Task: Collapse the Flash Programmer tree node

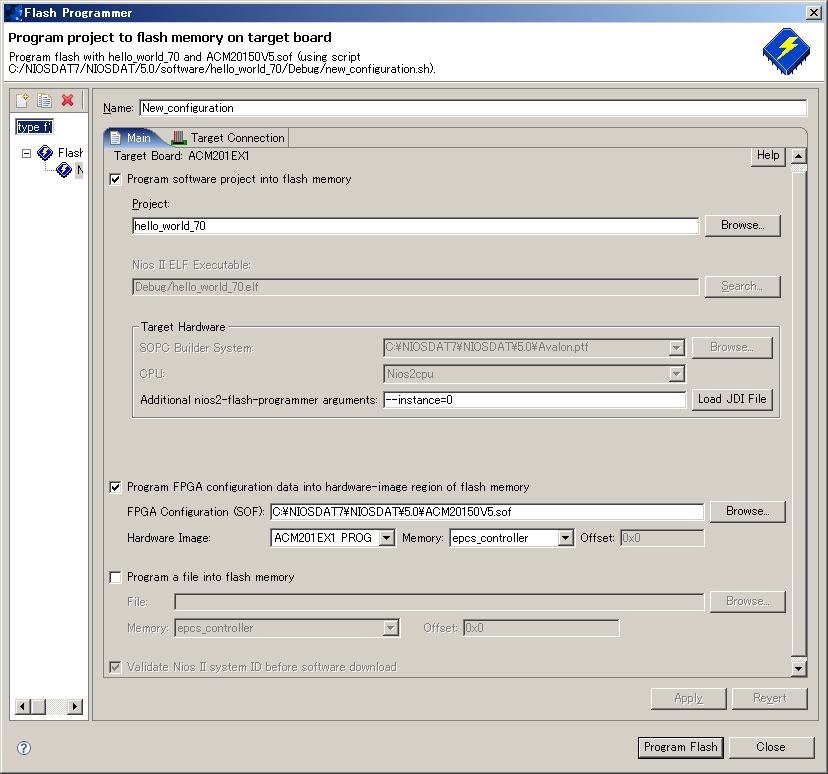Action: click(27, 153)
